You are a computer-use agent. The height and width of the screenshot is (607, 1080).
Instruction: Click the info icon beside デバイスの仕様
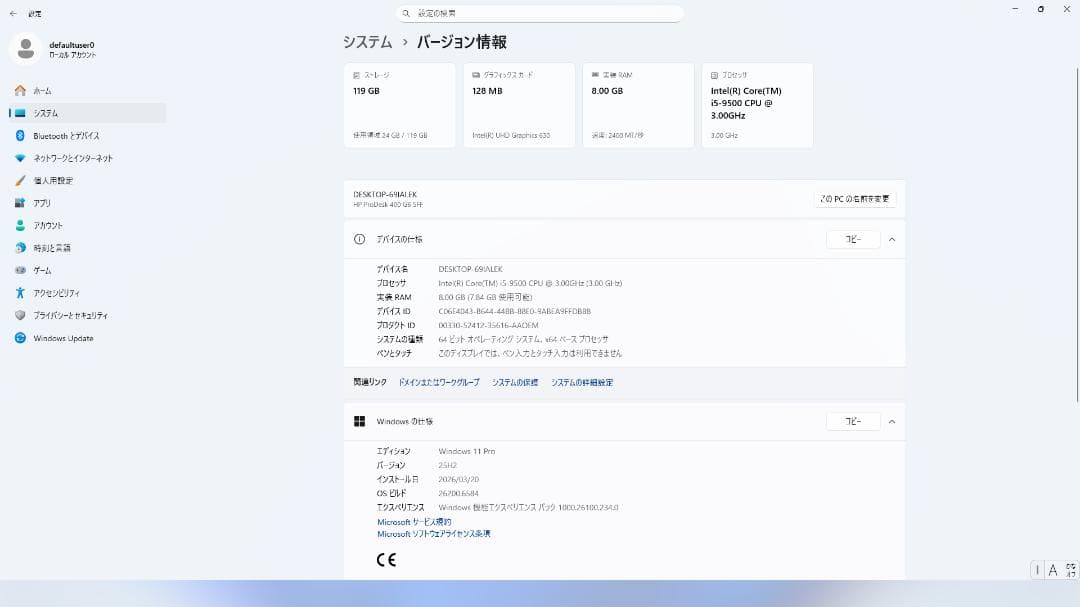(360, 239)
